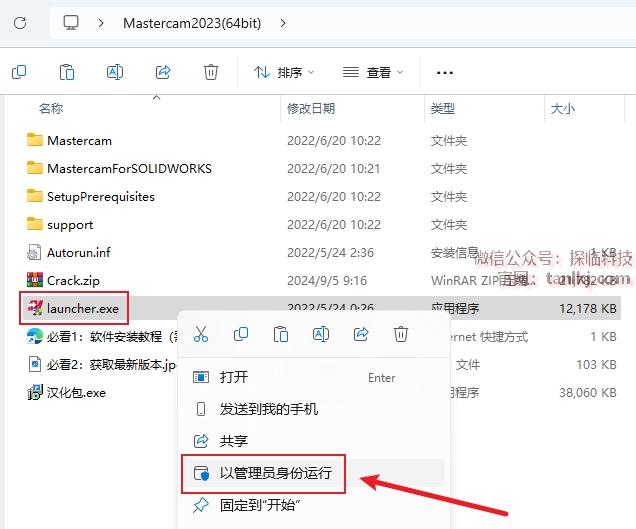The width and height of the screenshot is (636, 529).
Task: Open the 查看 view dropdown
Action: coord(373,73)
